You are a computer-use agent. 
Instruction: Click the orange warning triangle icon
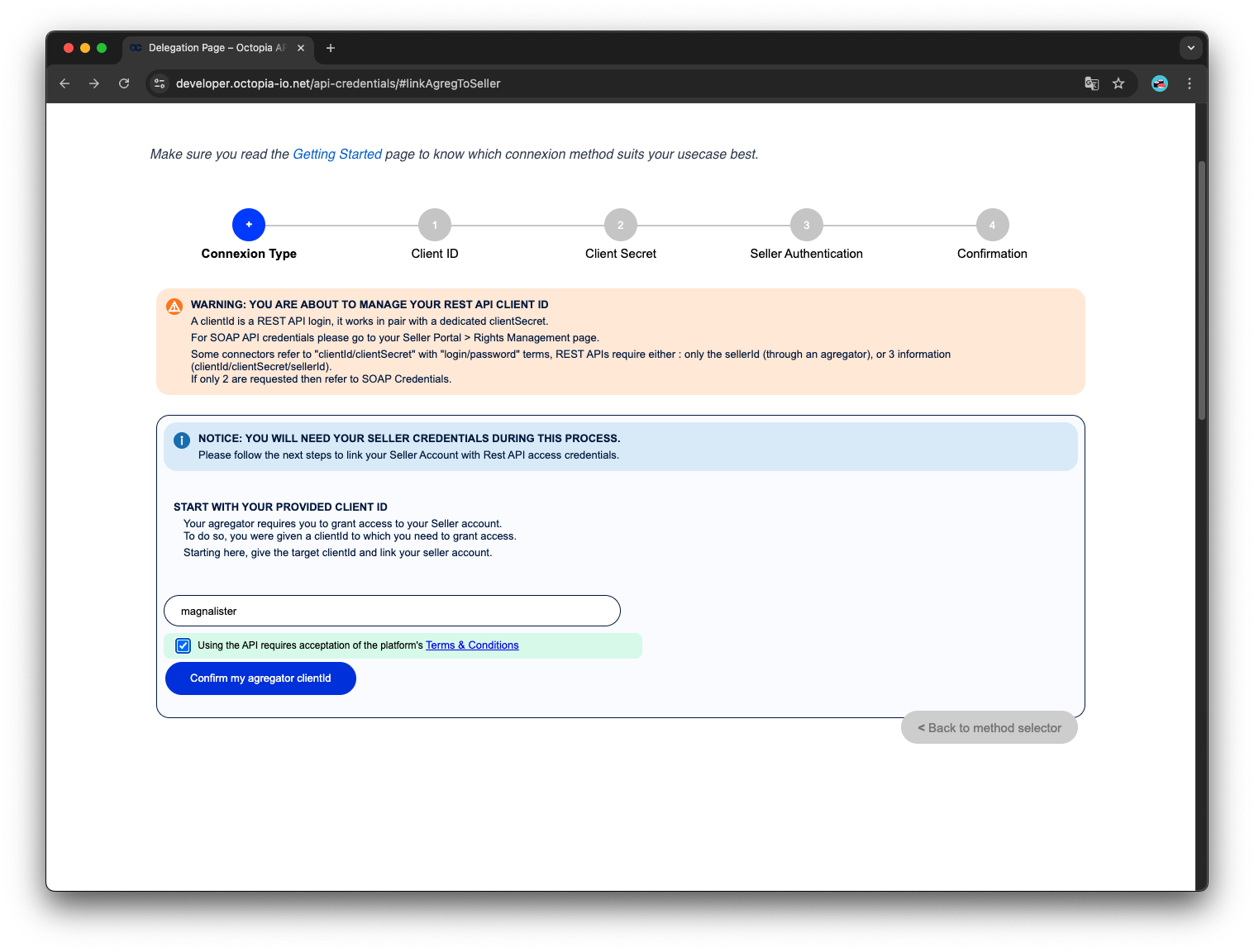(x=174, y=307)
